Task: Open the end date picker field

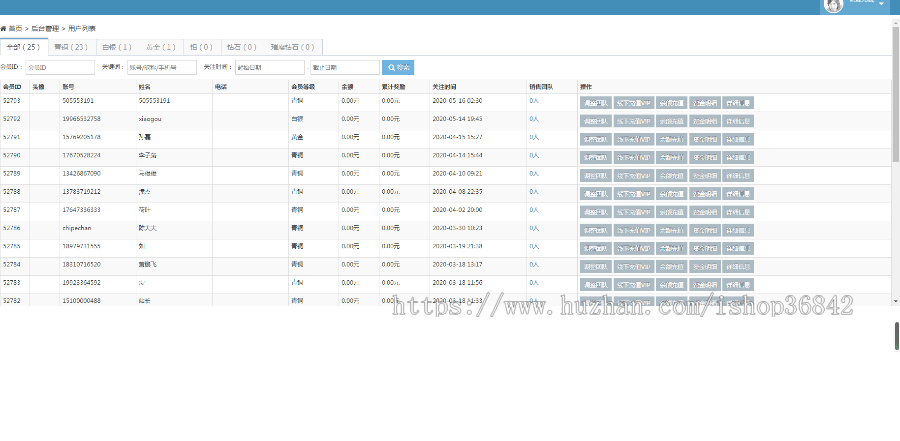Action: coord(343,67)
